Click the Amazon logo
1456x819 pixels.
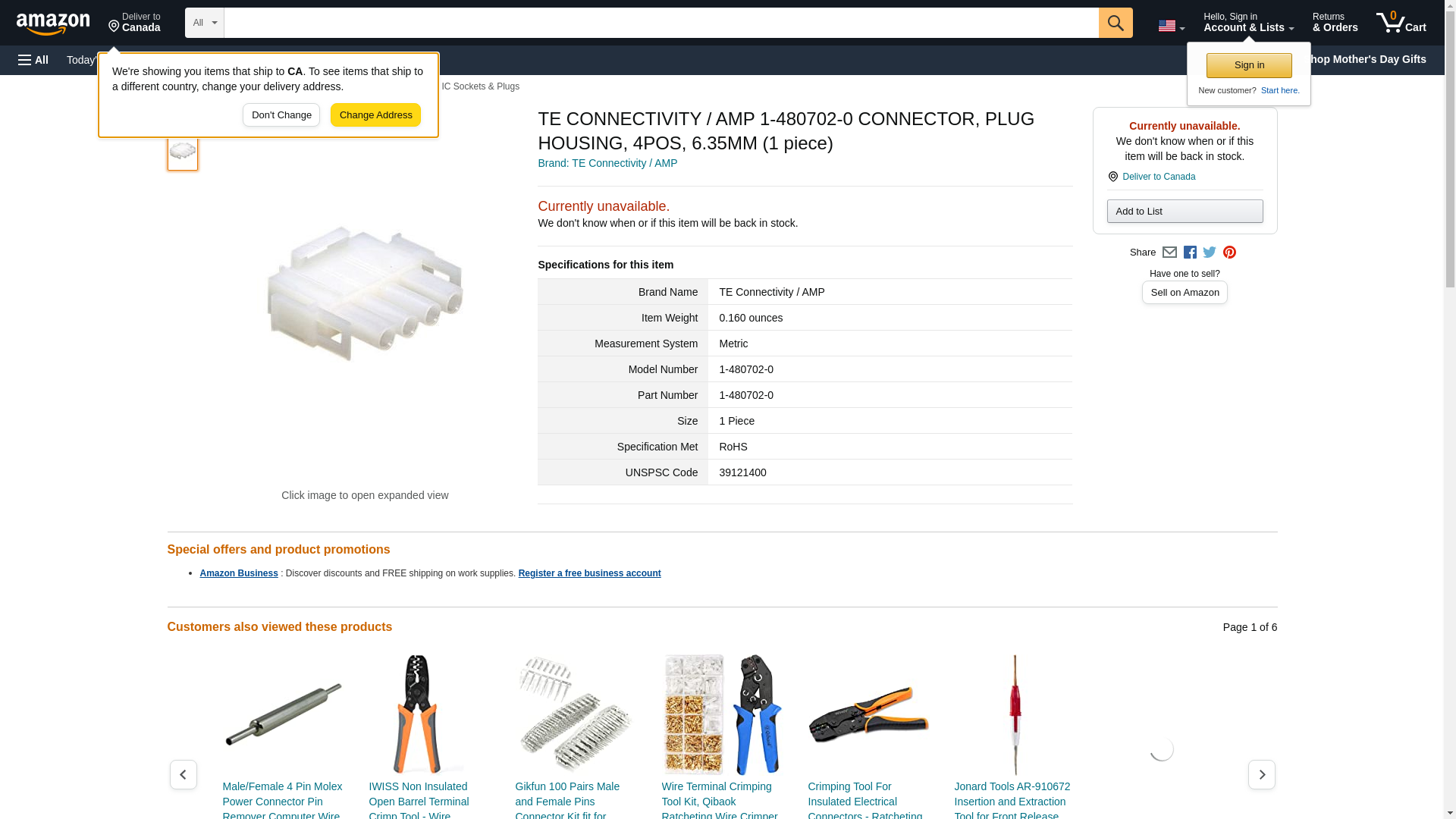click(53, 24)
